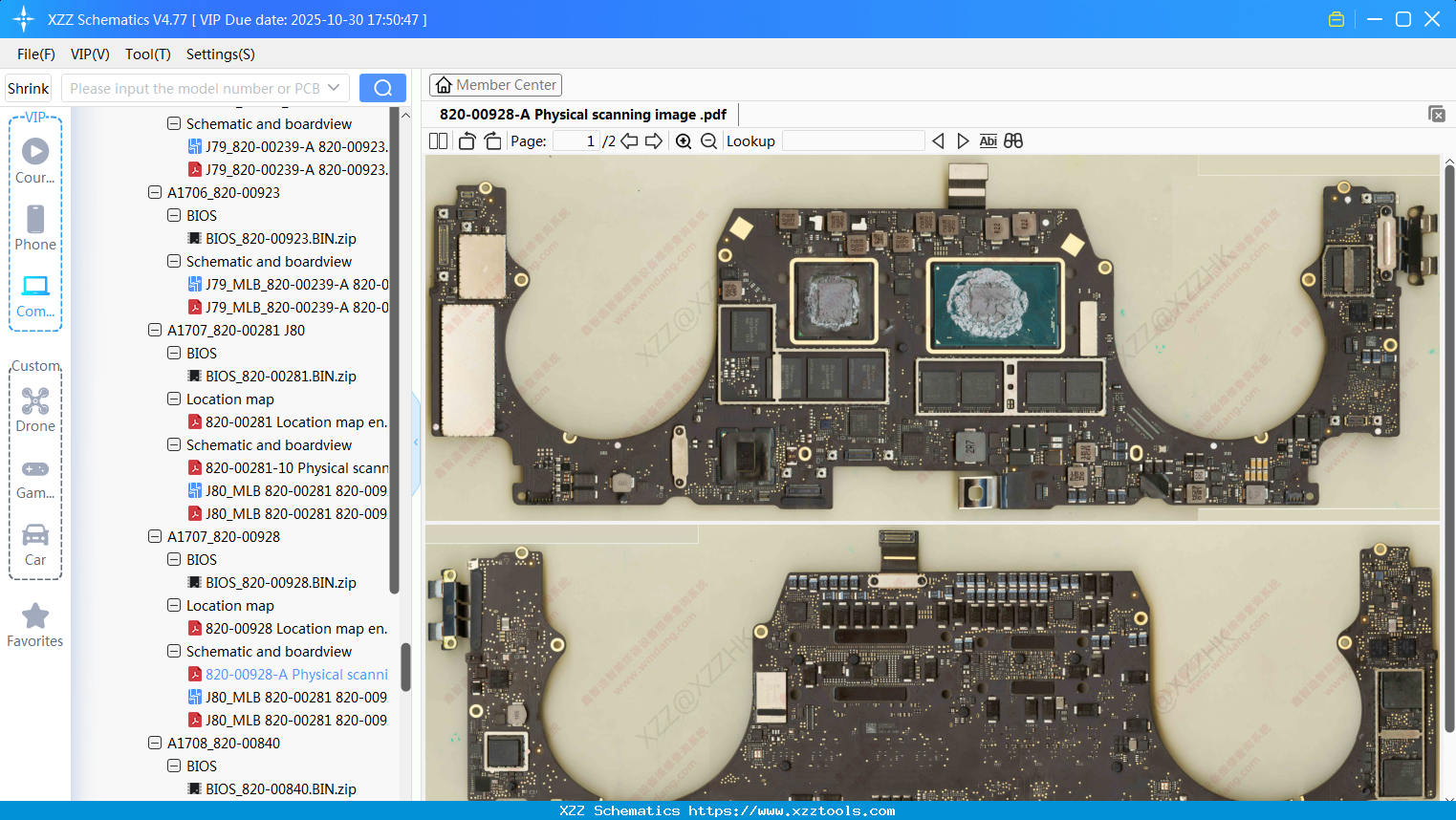Click the Page number field
1456x820 pixels.
576,141
